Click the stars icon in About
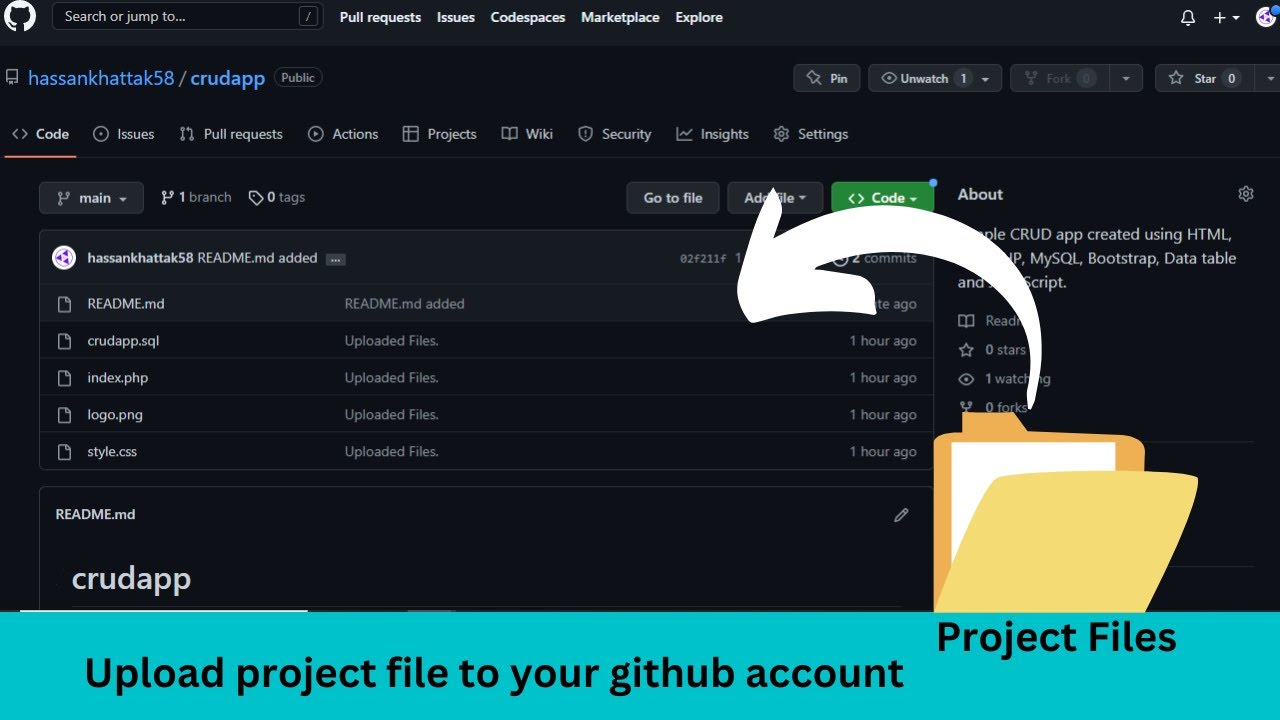1280x720 pixels. [966, 350]
